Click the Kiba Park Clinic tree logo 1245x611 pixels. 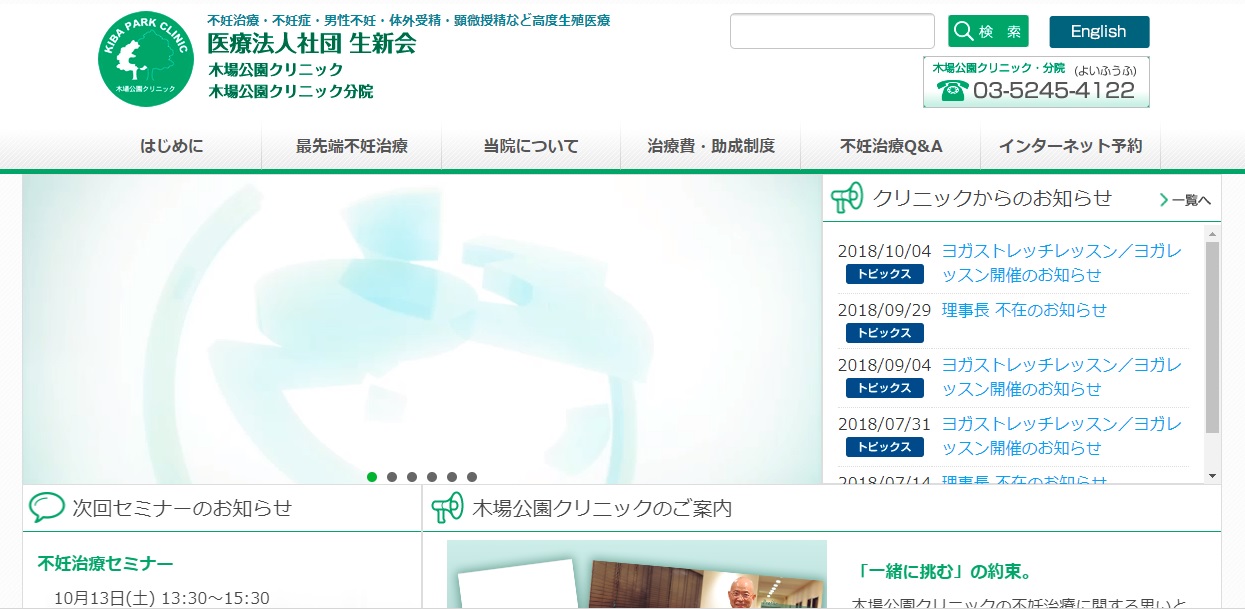click(x=145, y=60)
